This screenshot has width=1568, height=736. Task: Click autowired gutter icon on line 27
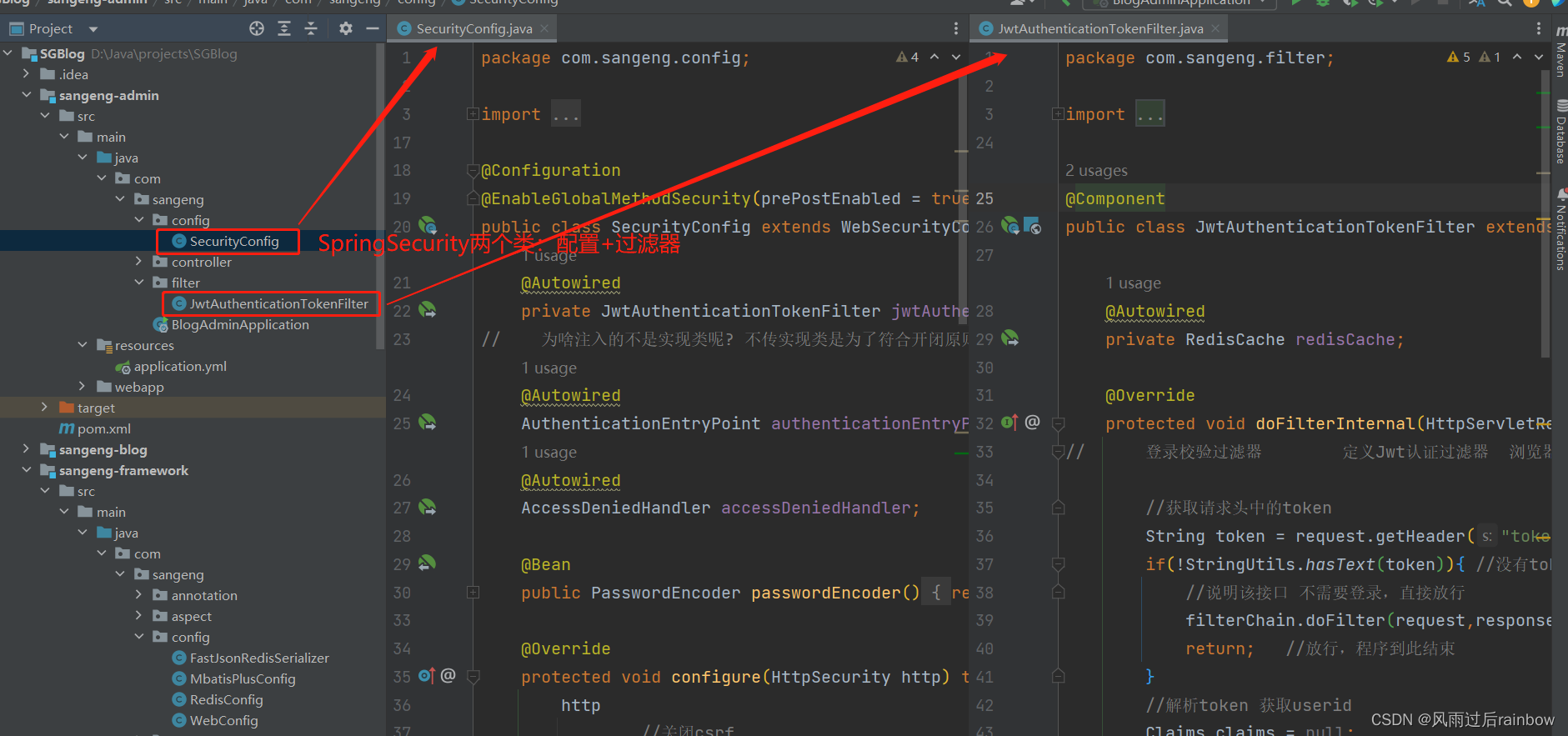coord(427,507)
